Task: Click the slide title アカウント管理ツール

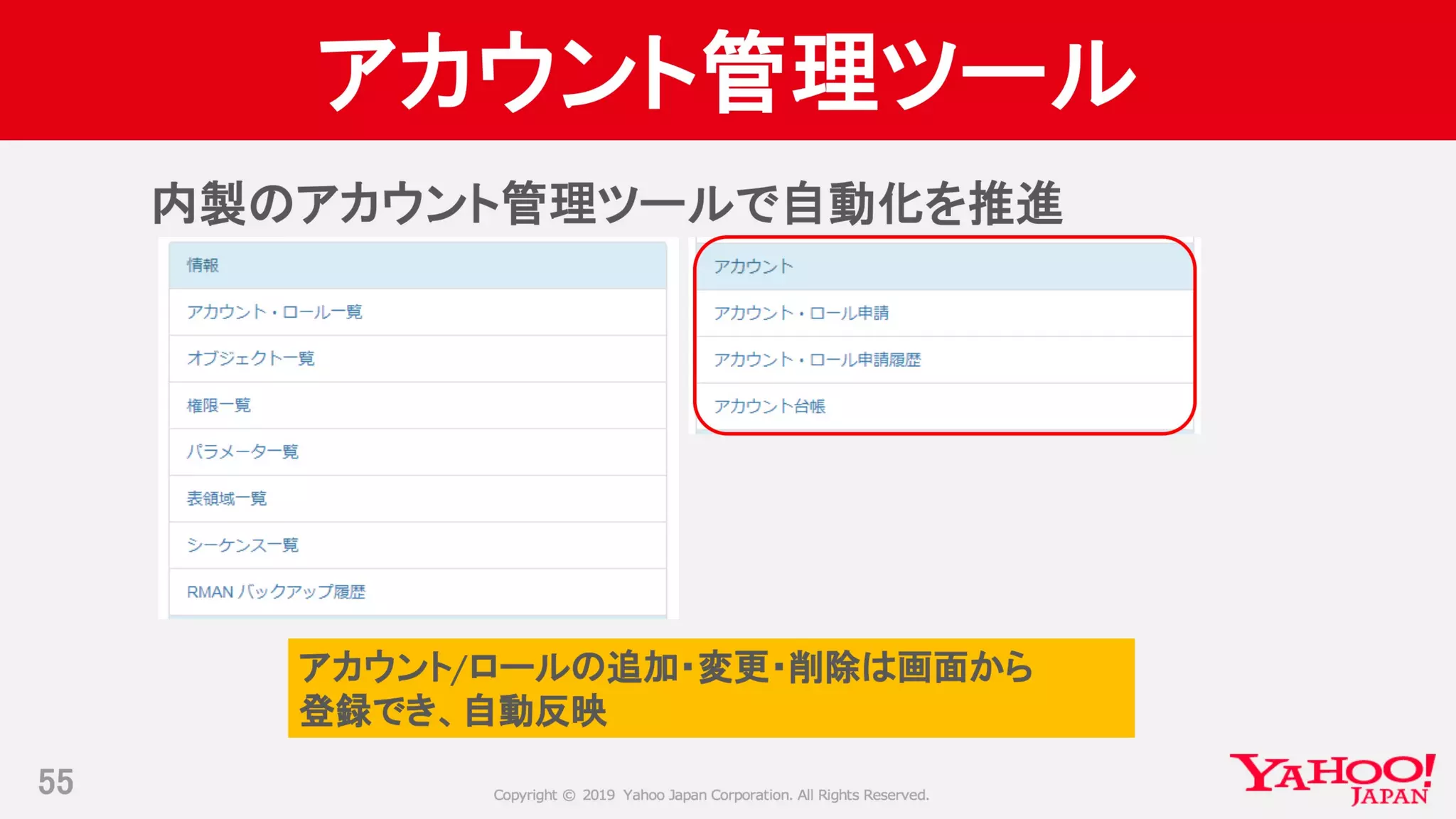Action: click(x=727, y=72)
